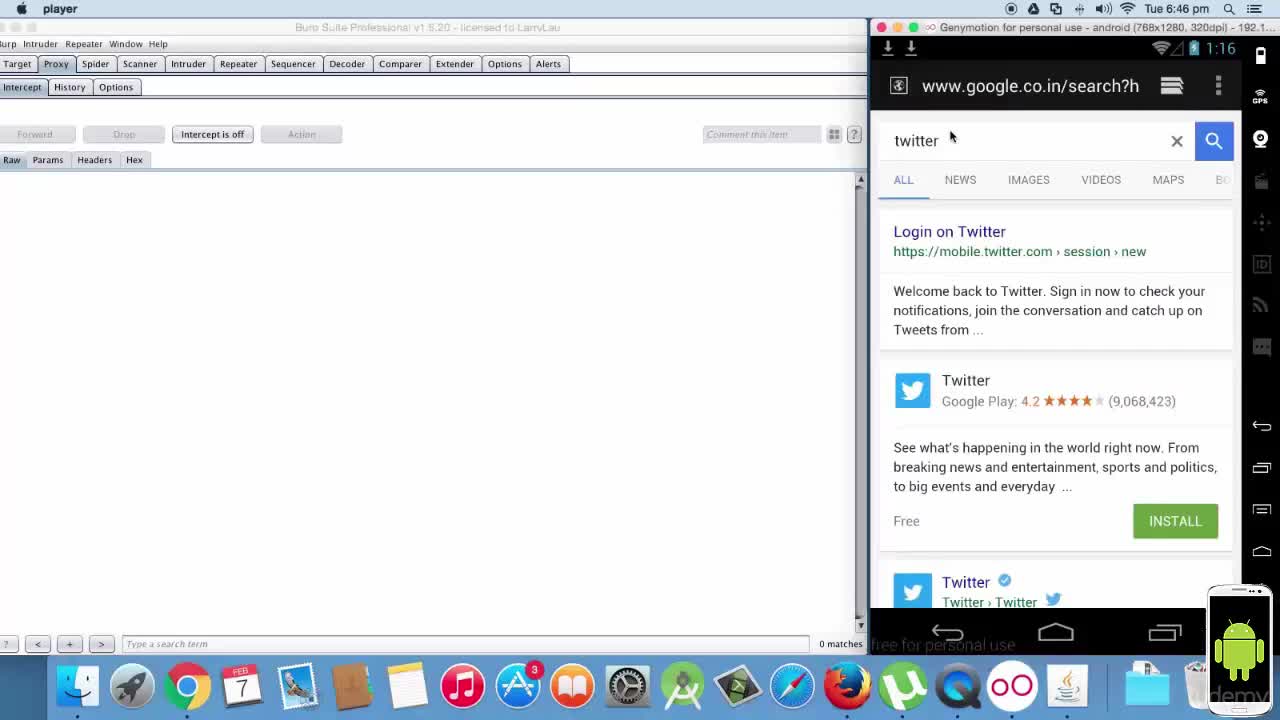1280x720 pixels.
Task: Select the MAPS search filter
Action: point(1168,180)
